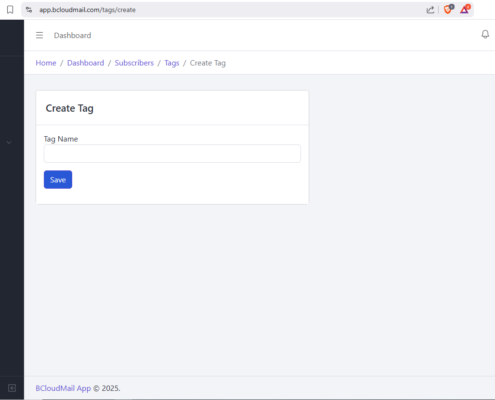Open the Brave Rewards triangle icon
The height and width of the screenshot is (400, 495).
pyautogui.click(x=465, y=9)
